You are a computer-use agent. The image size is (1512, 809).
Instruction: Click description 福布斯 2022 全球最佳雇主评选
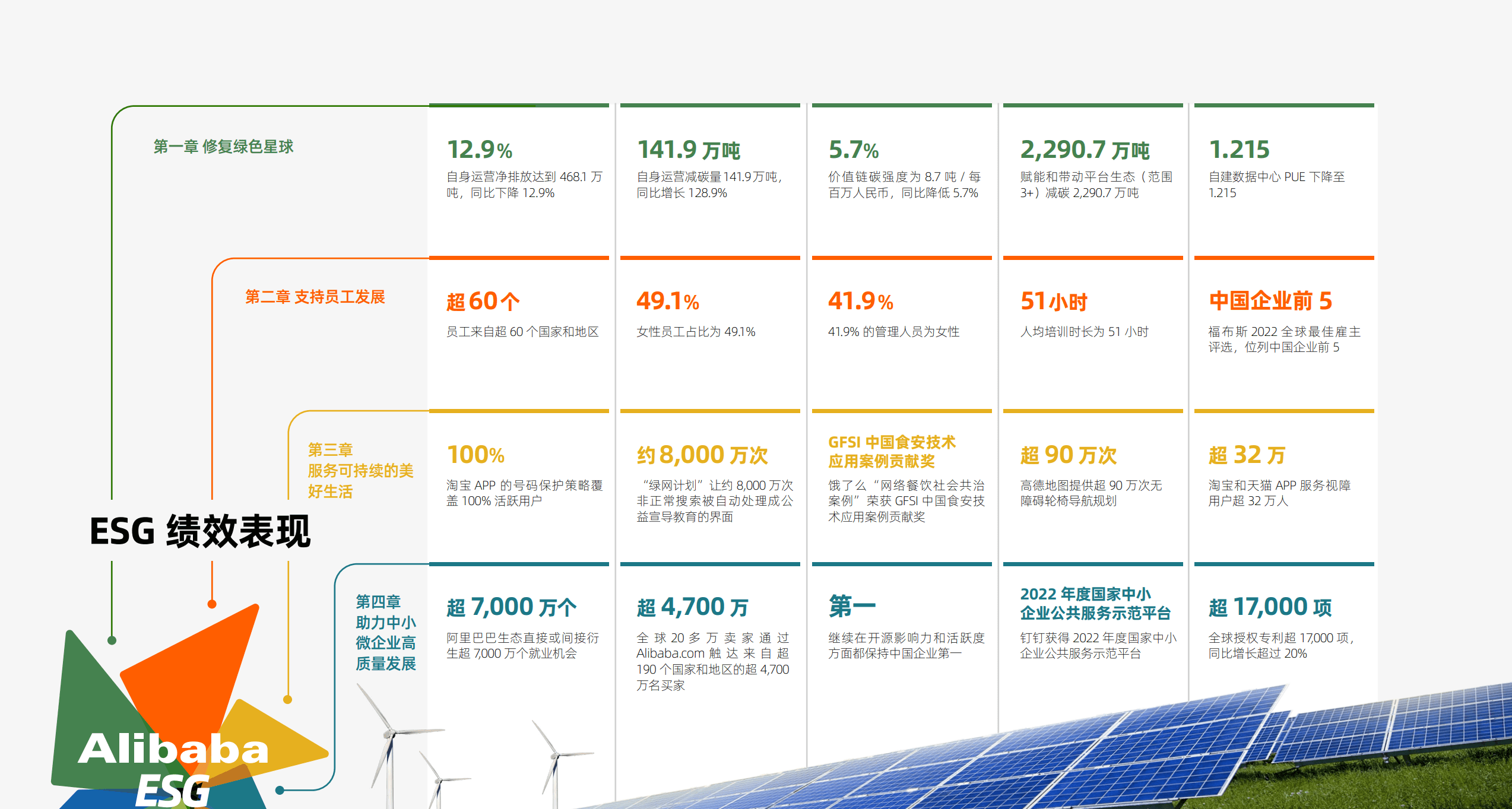tap(1285, 340)
